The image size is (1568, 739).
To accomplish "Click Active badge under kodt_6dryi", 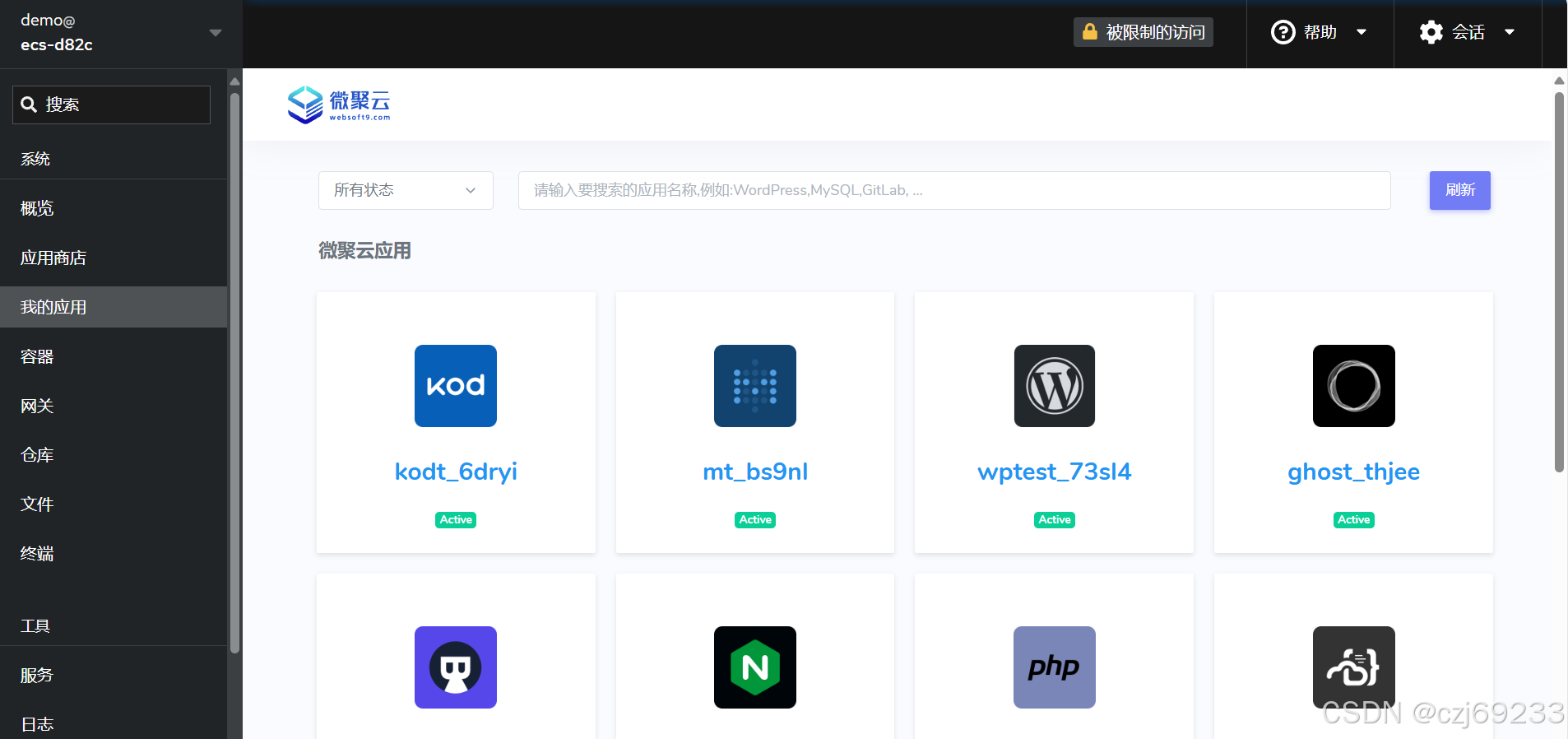I will coord(456,519).
